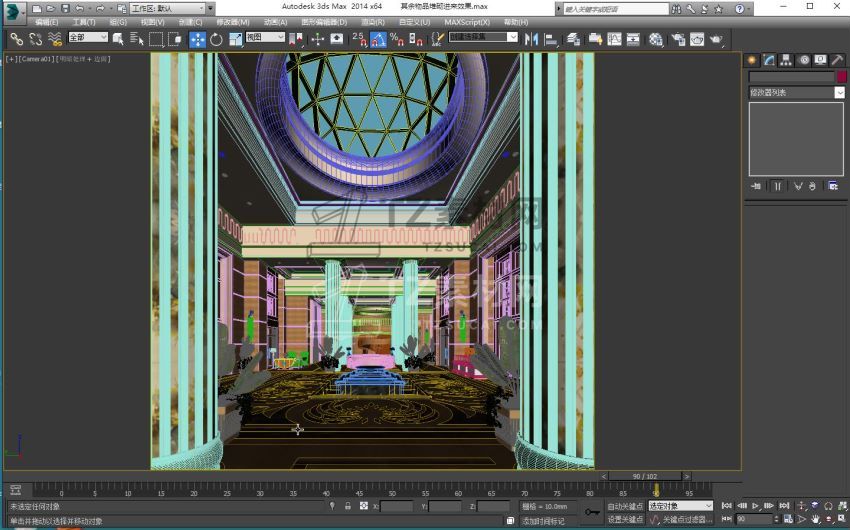
Task: Toggle Auto Key (自动关键点) mode
Action: (625, 506)
